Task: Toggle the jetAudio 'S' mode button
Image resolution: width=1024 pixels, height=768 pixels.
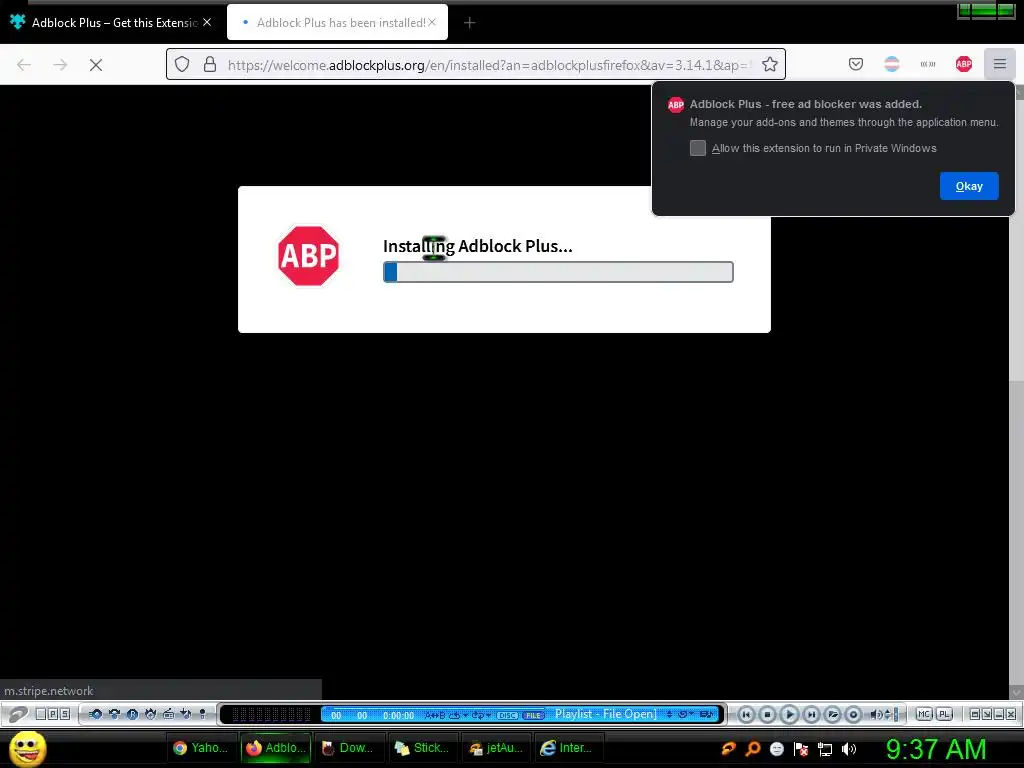Action: click(x=65, y=714)
